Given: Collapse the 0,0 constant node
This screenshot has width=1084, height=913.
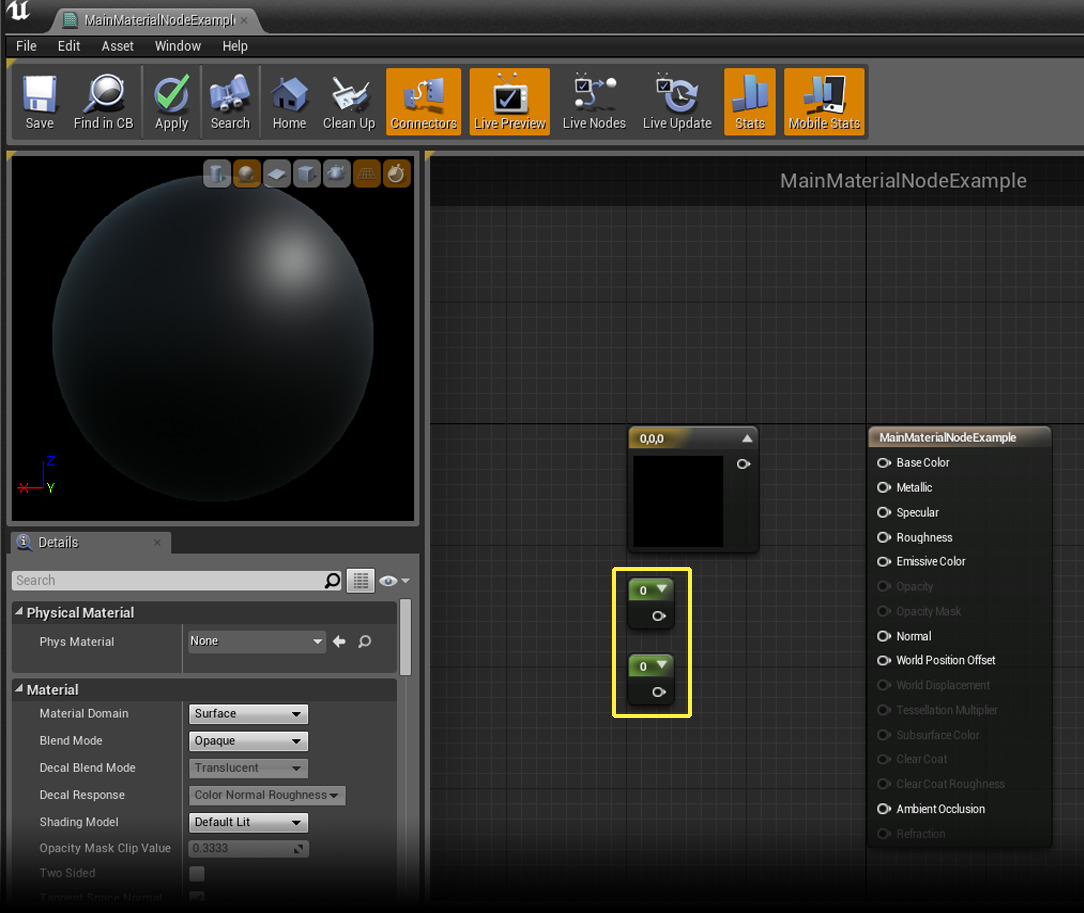Looking at the screenshot, I should (746, 437).
